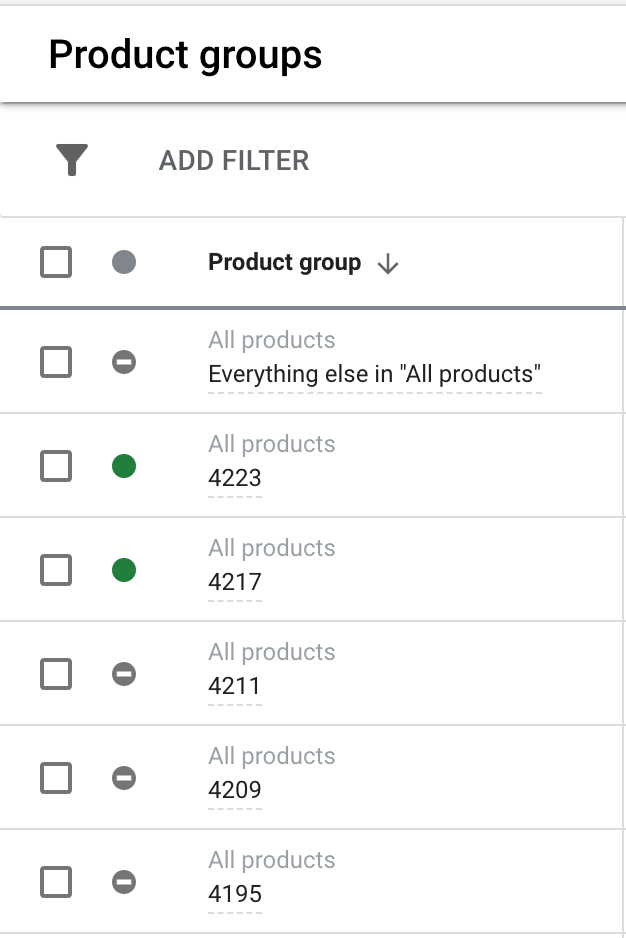The height and width of the screenshot is (938, 626).
Task: Open product group 4195
Action: 235,894
